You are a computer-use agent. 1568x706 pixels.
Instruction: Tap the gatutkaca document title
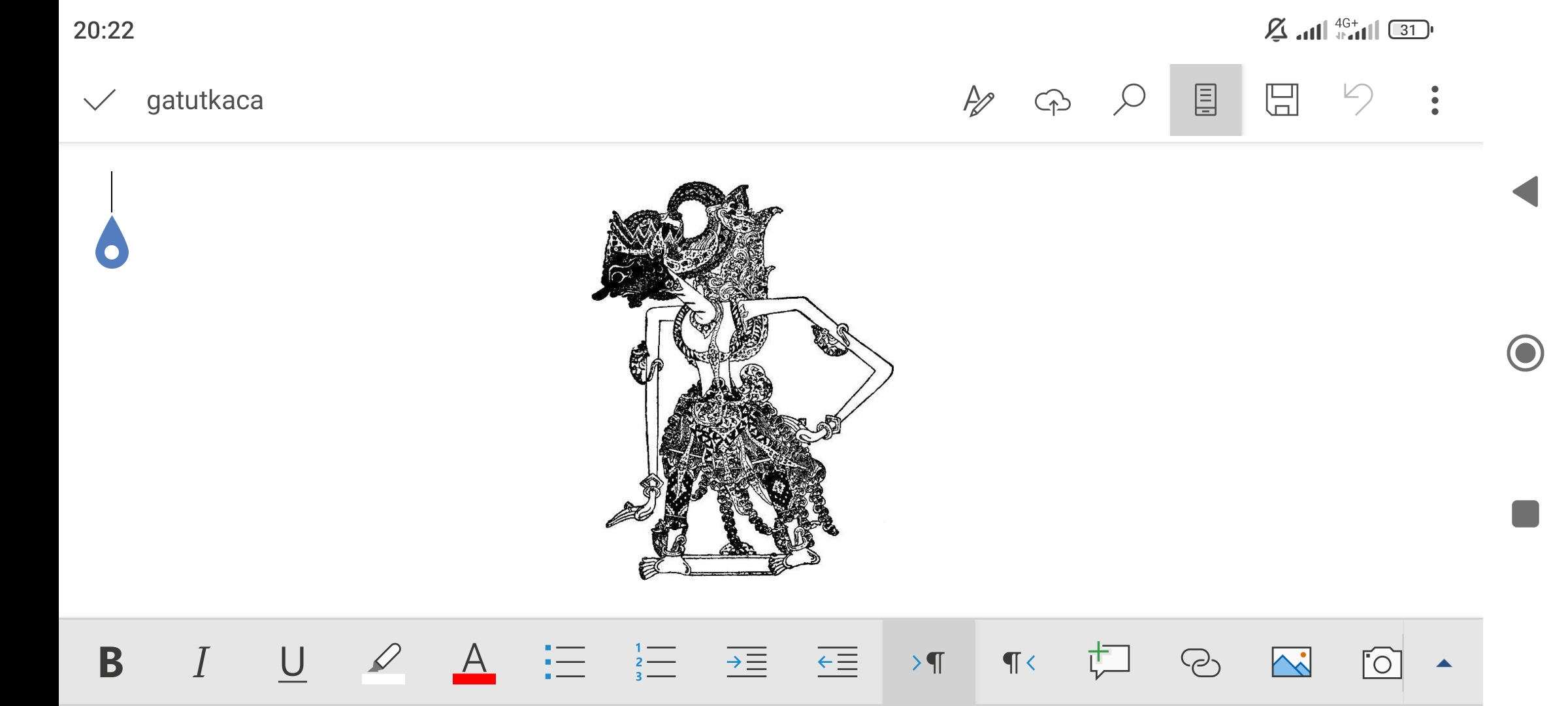point(204,101)
